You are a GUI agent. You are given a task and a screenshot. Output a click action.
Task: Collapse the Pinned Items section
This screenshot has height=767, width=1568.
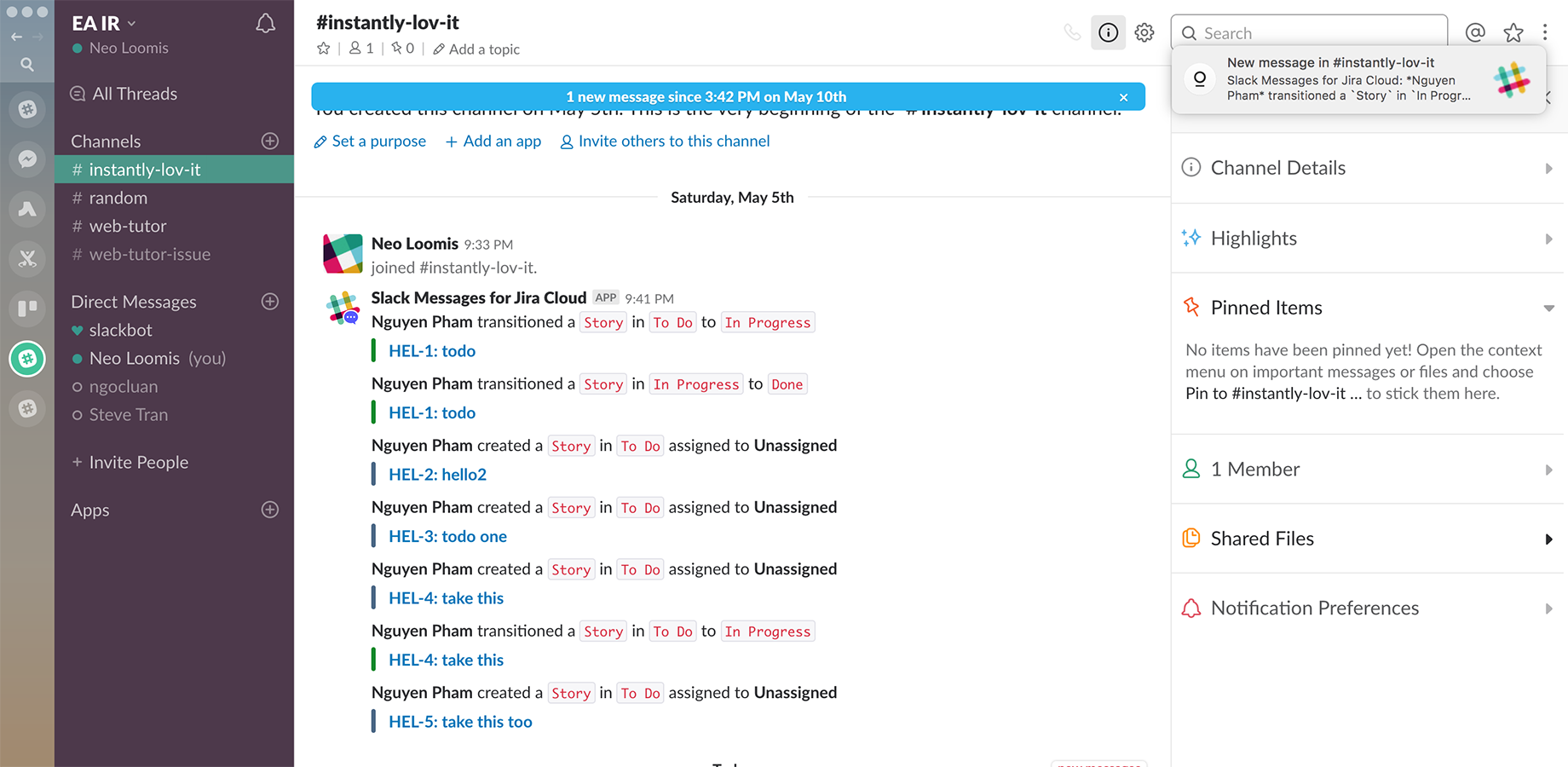click(x=1368, y=308)
